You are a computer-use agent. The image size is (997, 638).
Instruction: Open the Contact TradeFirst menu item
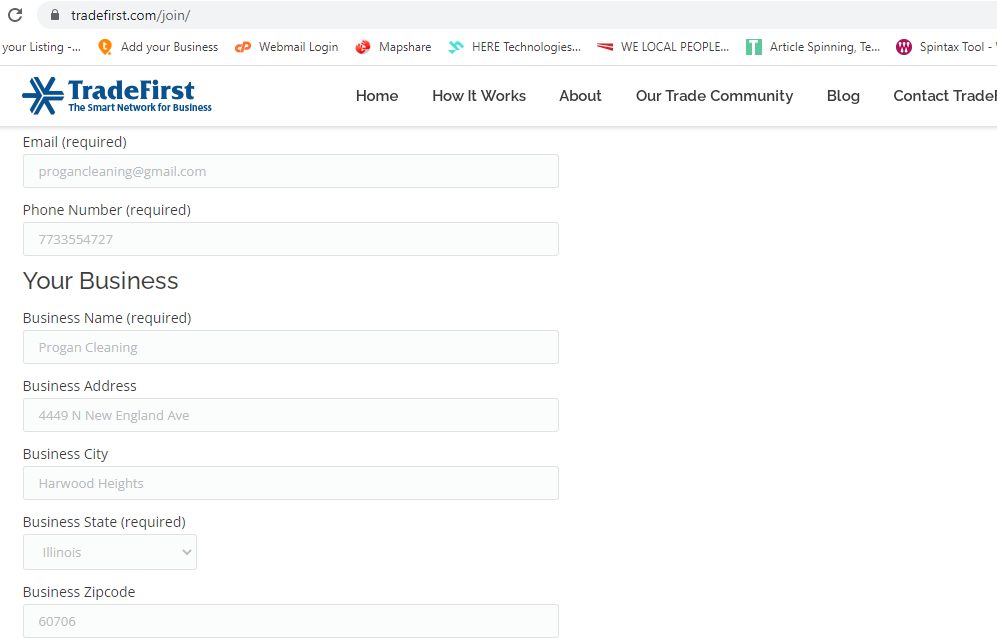(x=945, y=95)
